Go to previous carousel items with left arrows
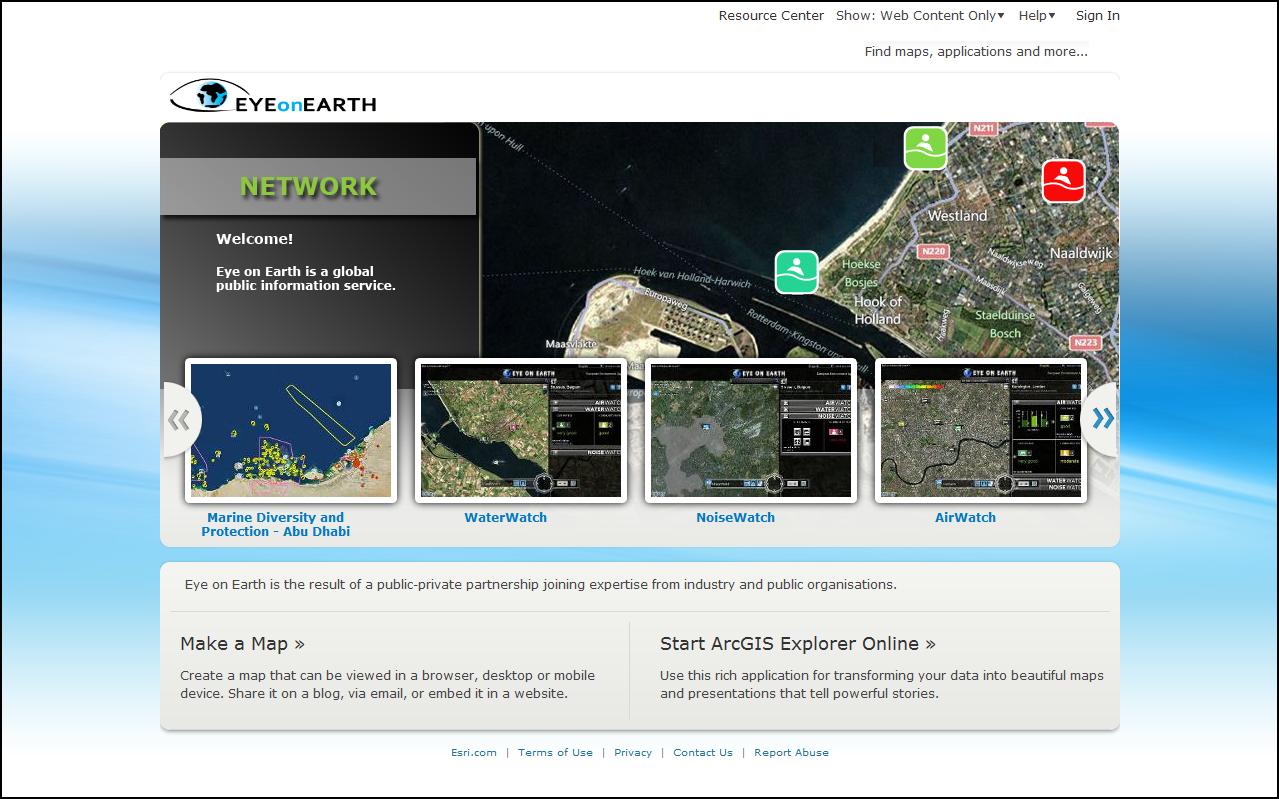The width and height of the screenshot is (1279, 799). (x=180, y=419)
